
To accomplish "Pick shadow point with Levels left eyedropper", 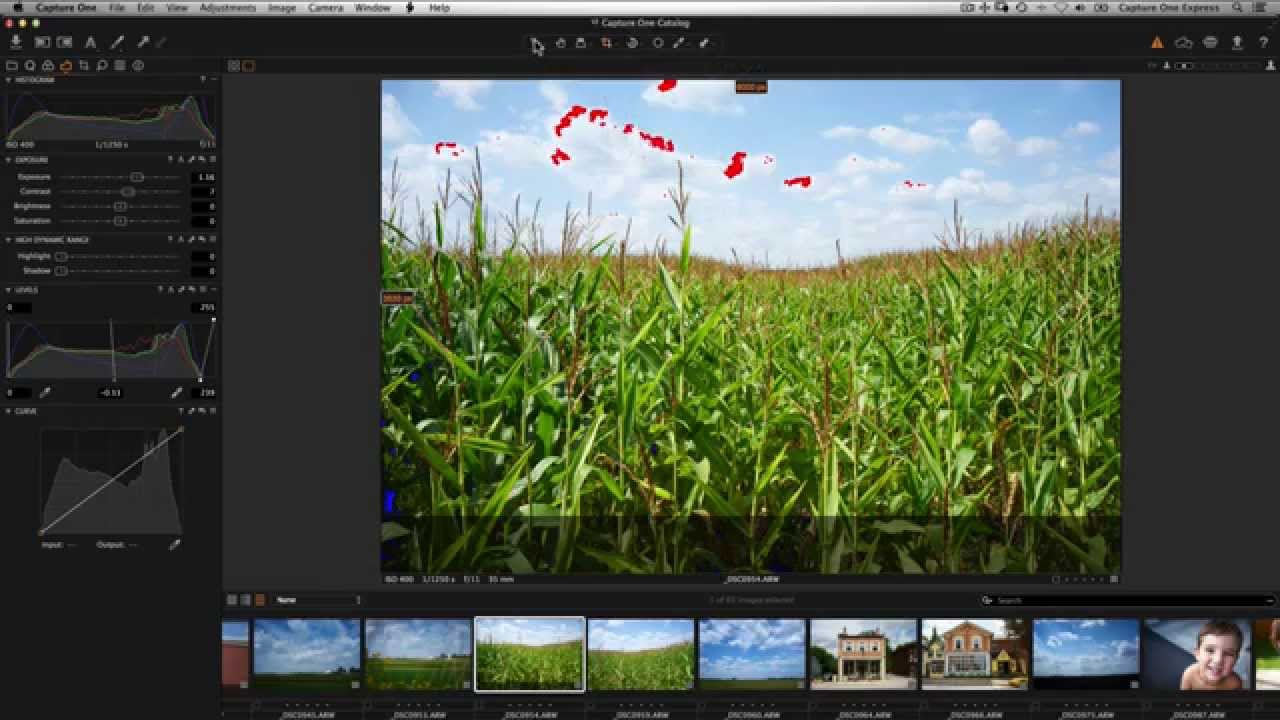I will 44,393.
